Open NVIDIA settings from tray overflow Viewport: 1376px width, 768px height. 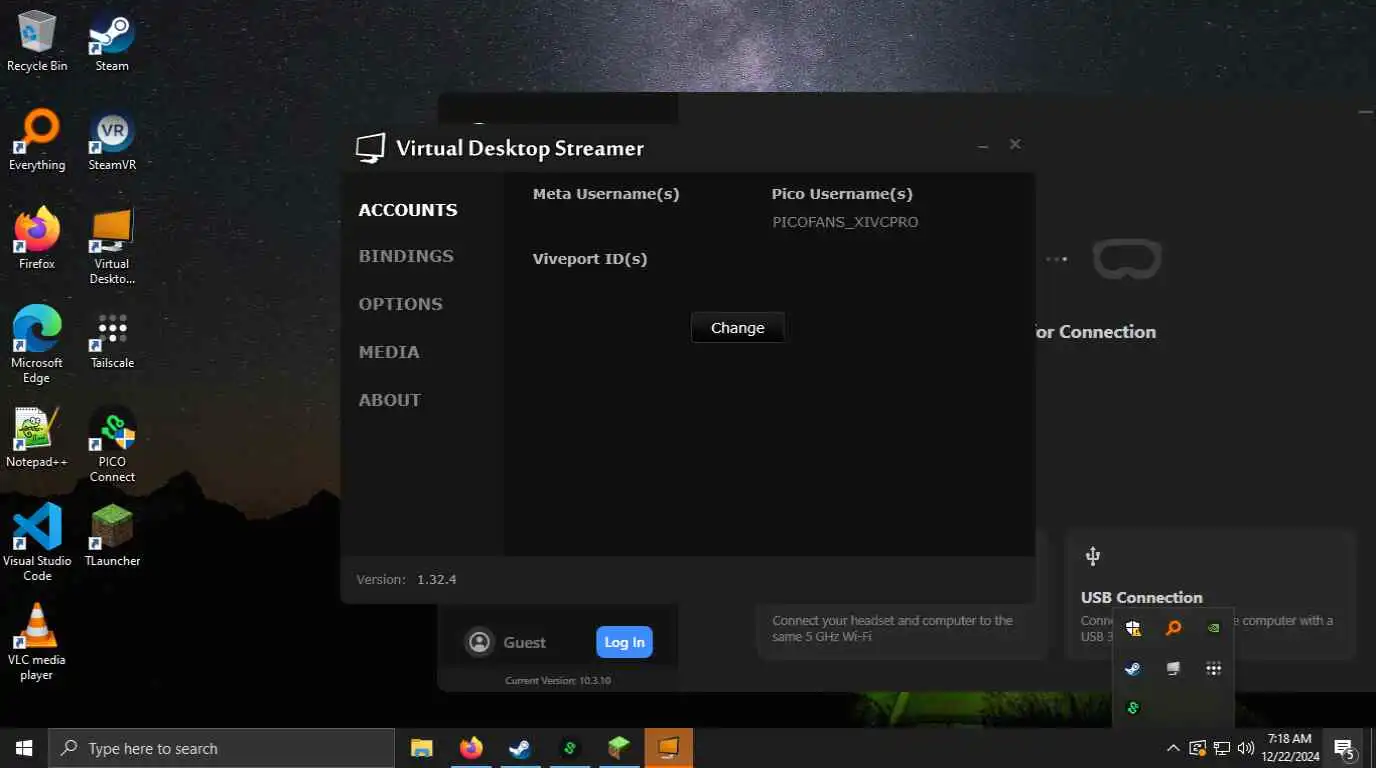(x=1213, y=628)
